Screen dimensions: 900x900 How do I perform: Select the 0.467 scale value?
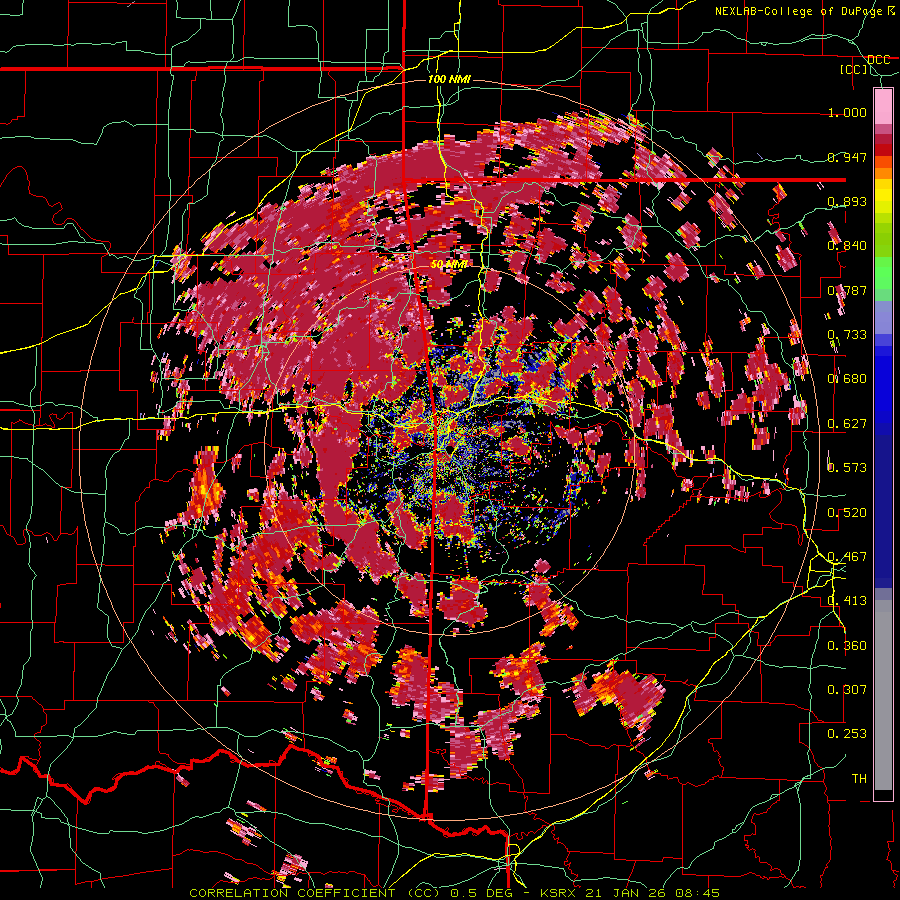(847, 557)
